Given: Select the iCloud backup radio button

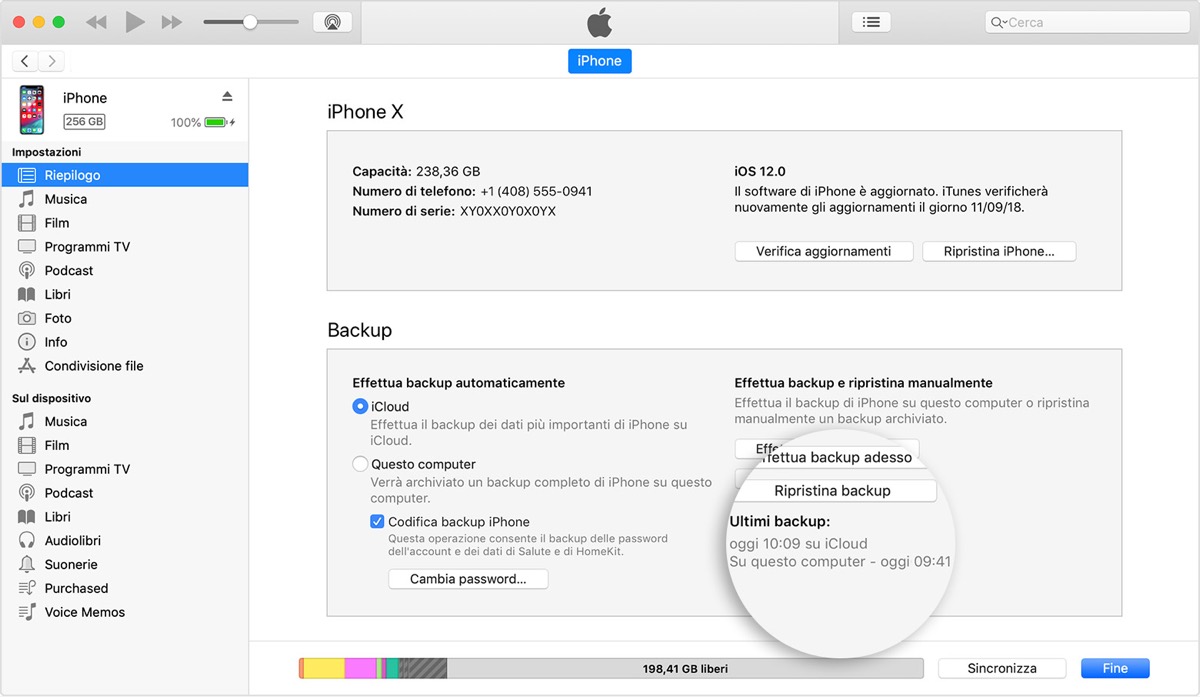Looking at the screenshot, I should 360,406.
